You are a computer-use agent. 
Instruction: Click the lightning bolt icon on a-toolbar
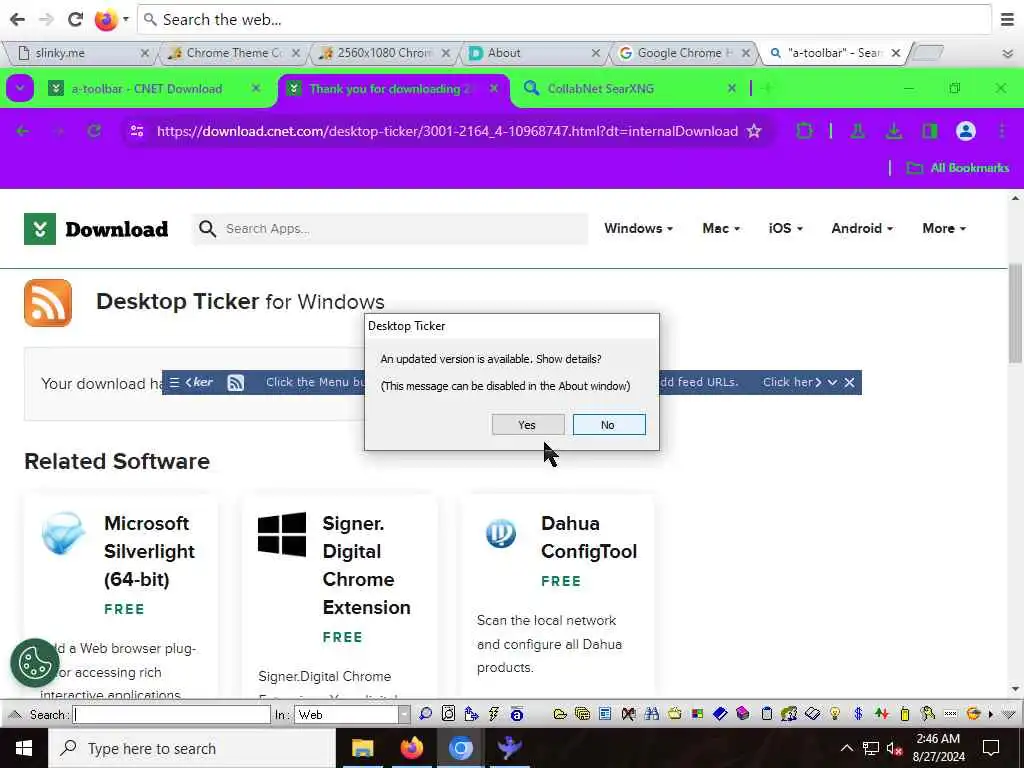[x=494, y=714]
